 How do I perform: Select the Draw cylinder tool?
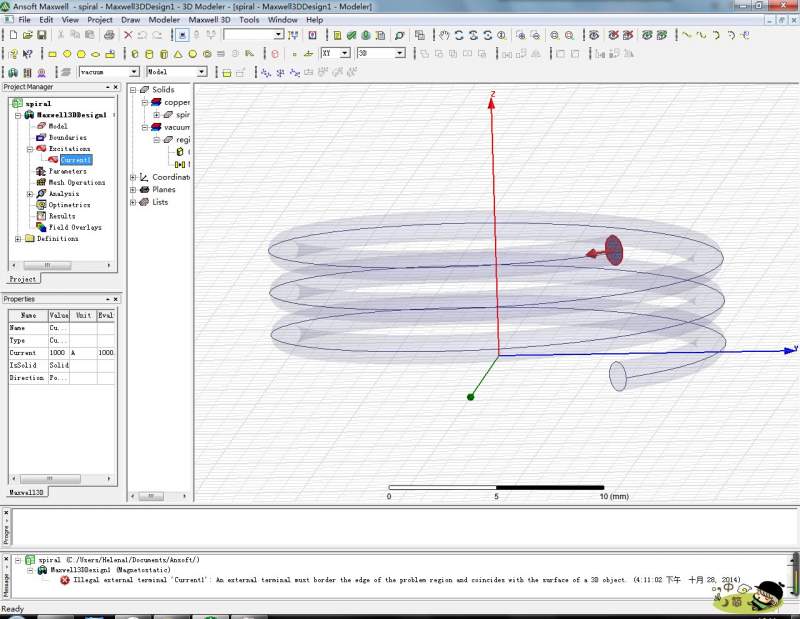149,54
